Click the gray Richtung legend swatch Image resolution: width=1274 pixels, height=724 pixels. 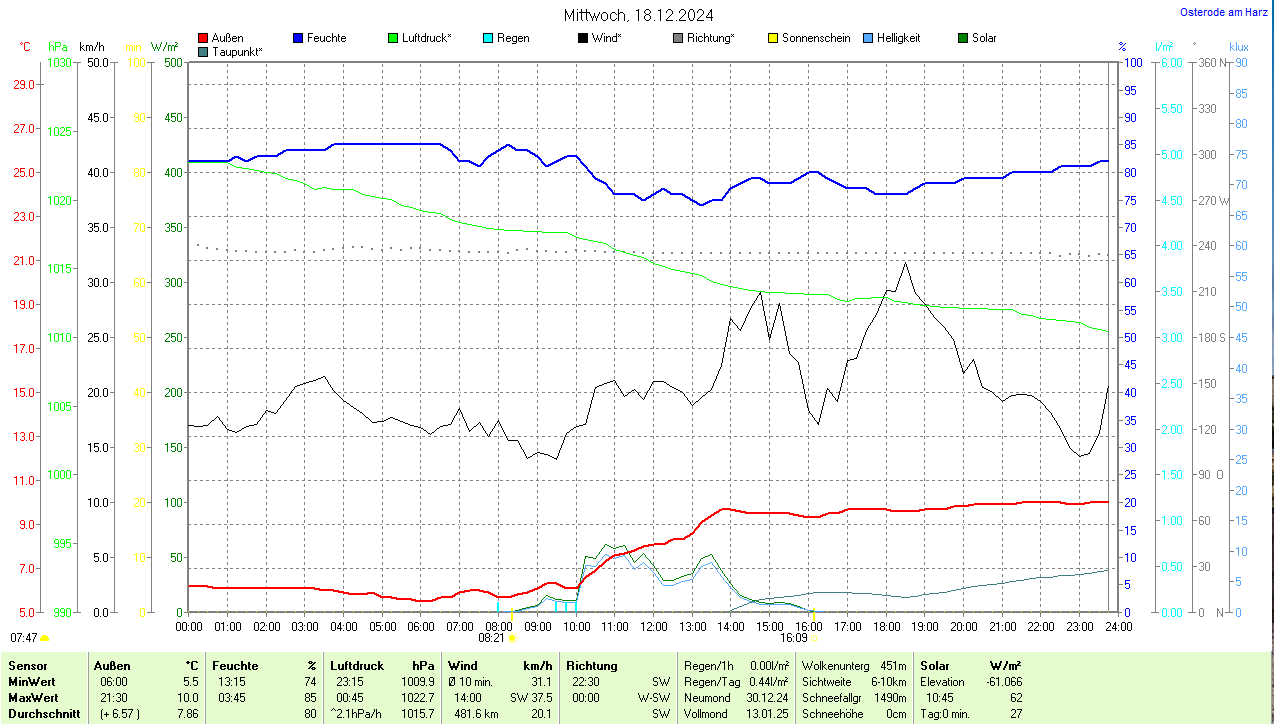point(678,38)
